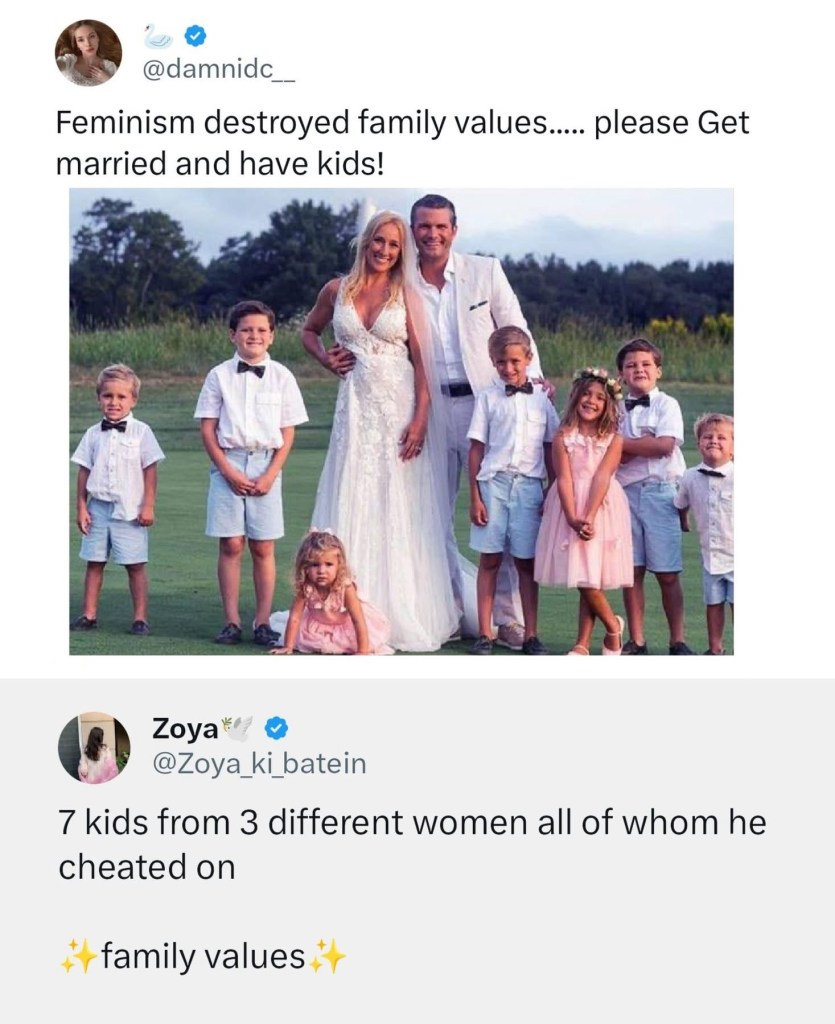Select the "cheated on" text line
Image resolution: width=835 pixels, height=1024 pixels.
(146, 867)
